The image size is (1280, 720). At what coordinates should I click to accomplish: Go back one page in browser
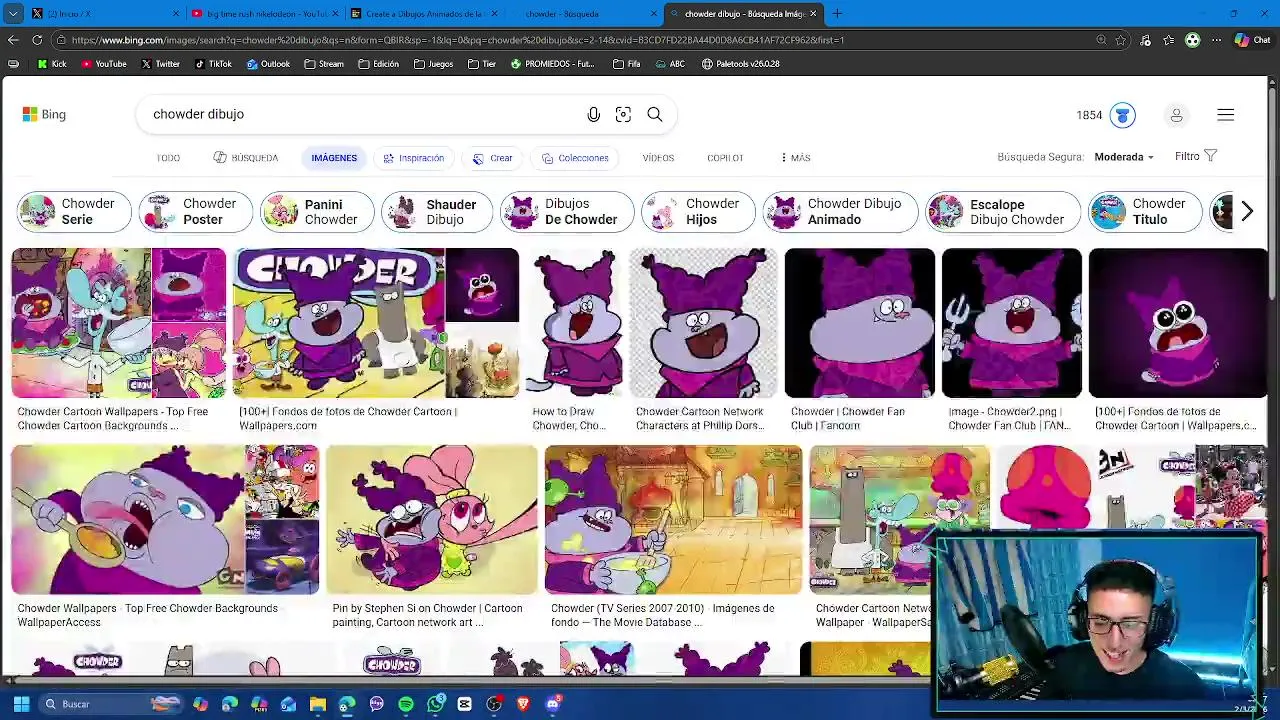pyautogui.click(x=12, y=40)
